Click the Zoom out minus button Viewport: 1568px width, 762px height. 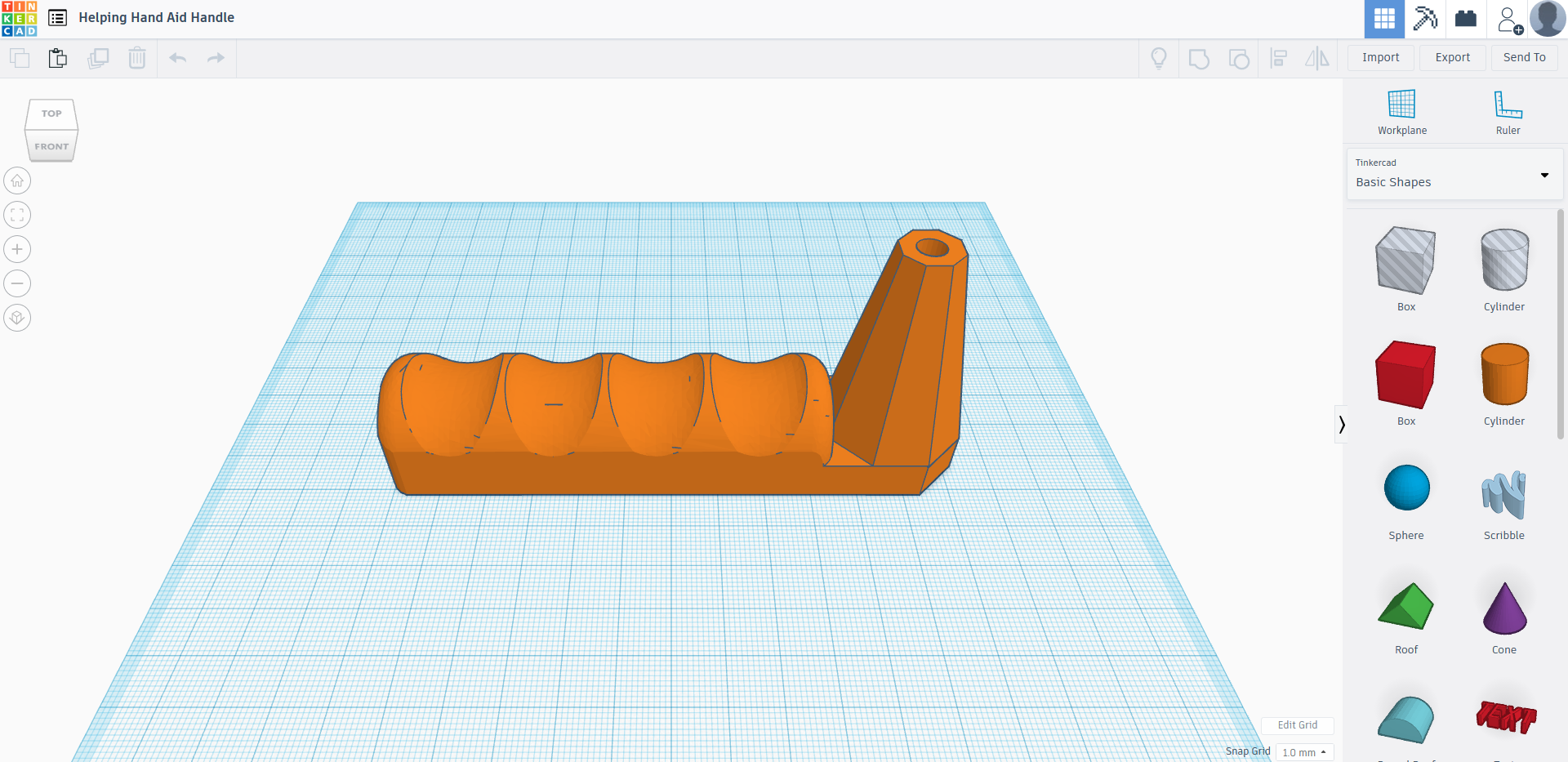[17, 283]
